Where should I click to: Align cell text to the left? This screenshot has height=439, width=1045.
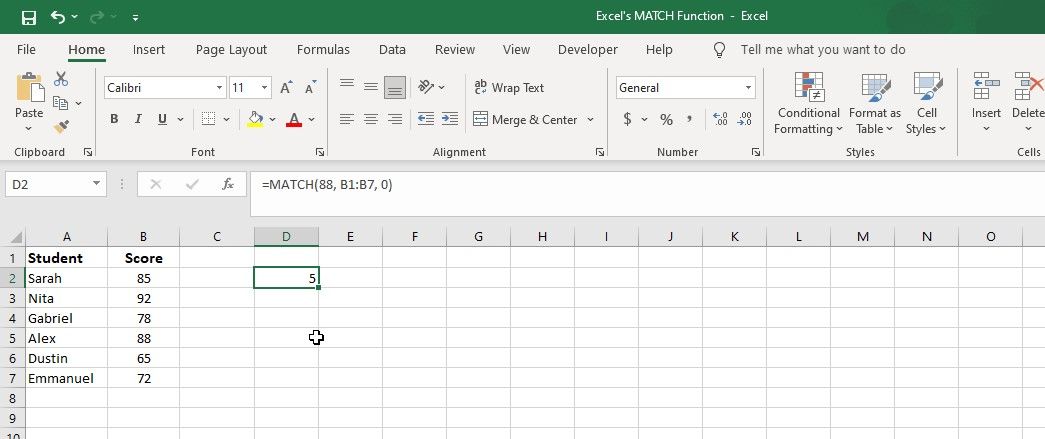click(347, 119)
